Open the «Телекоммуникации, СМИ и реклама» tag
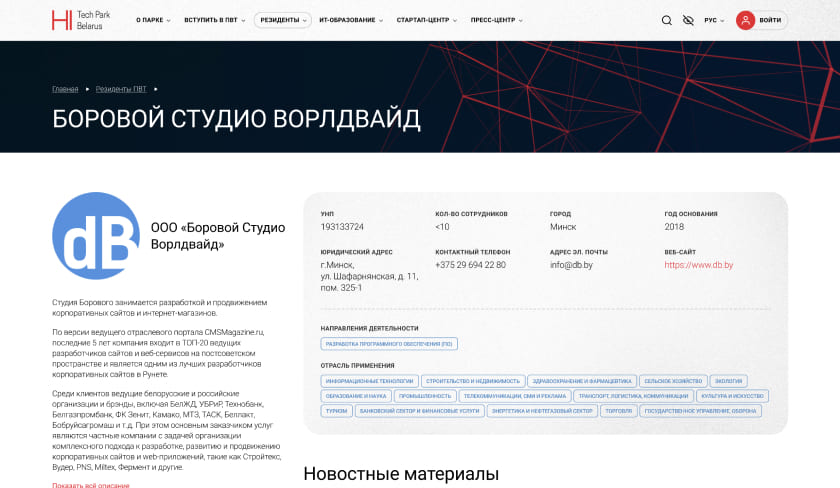This screenshot has width=840, height=488. tap(515, 396)
